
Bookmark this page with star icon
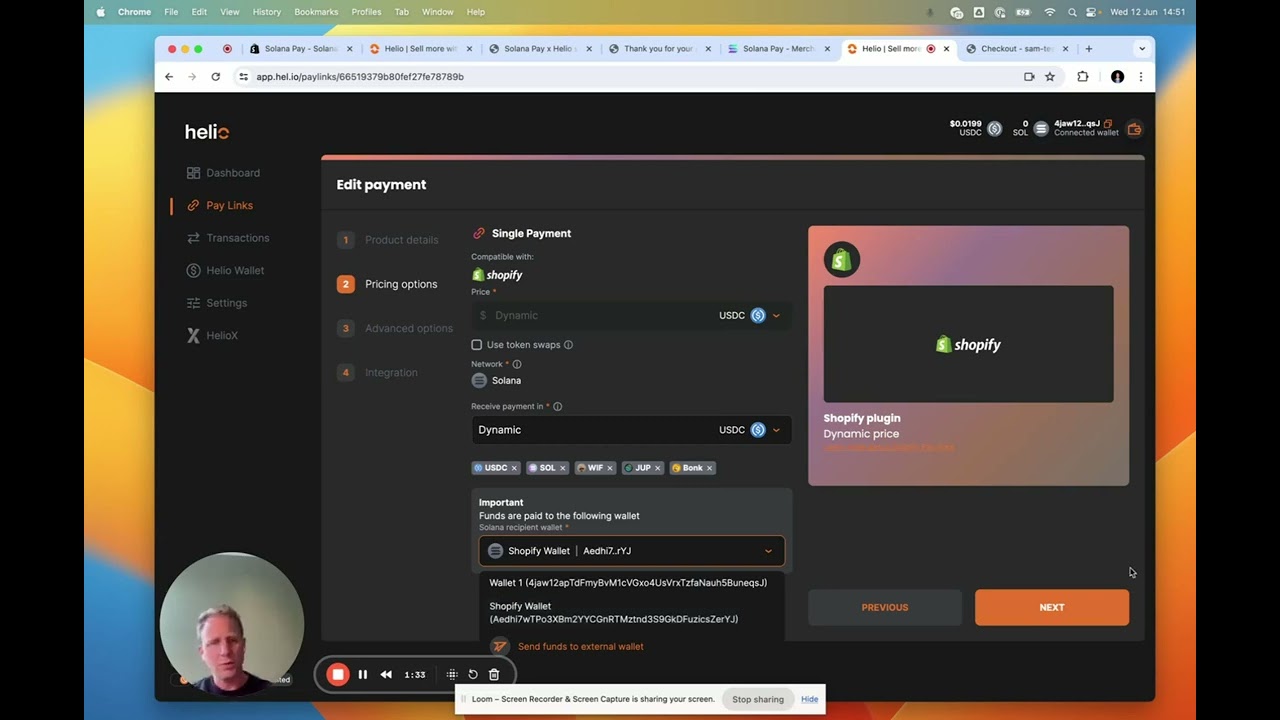pyautogui.click(x=1050, y=76)
